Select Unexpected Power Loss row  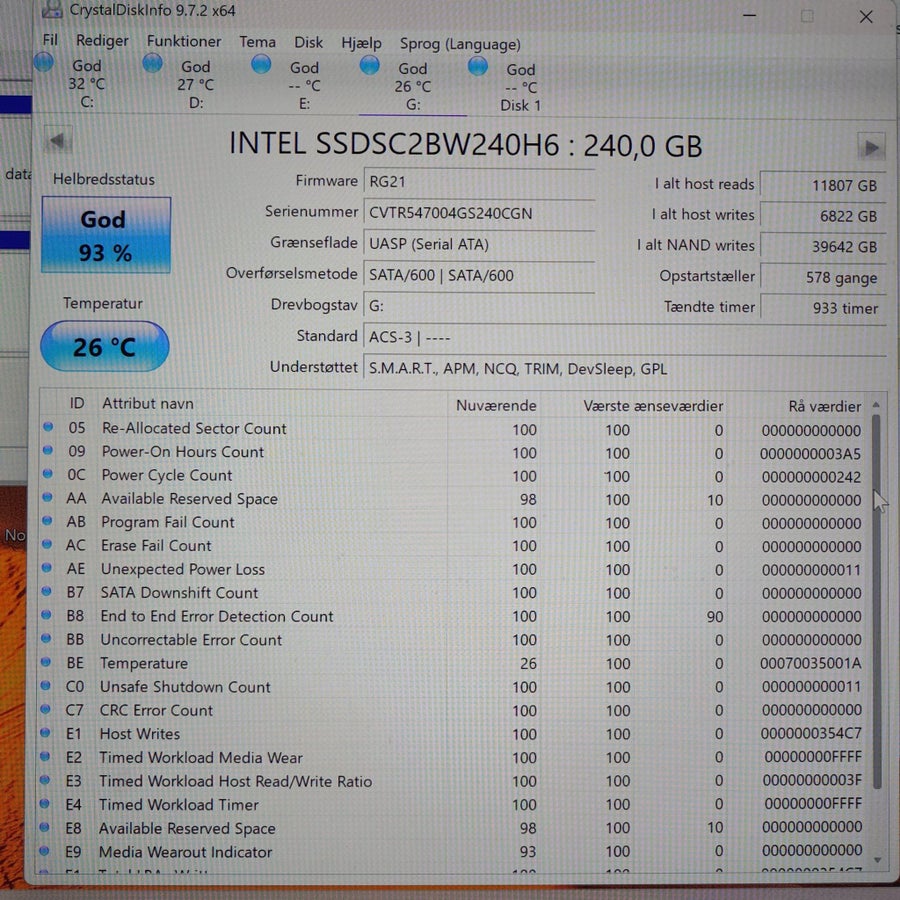click(x=453, y=569)
